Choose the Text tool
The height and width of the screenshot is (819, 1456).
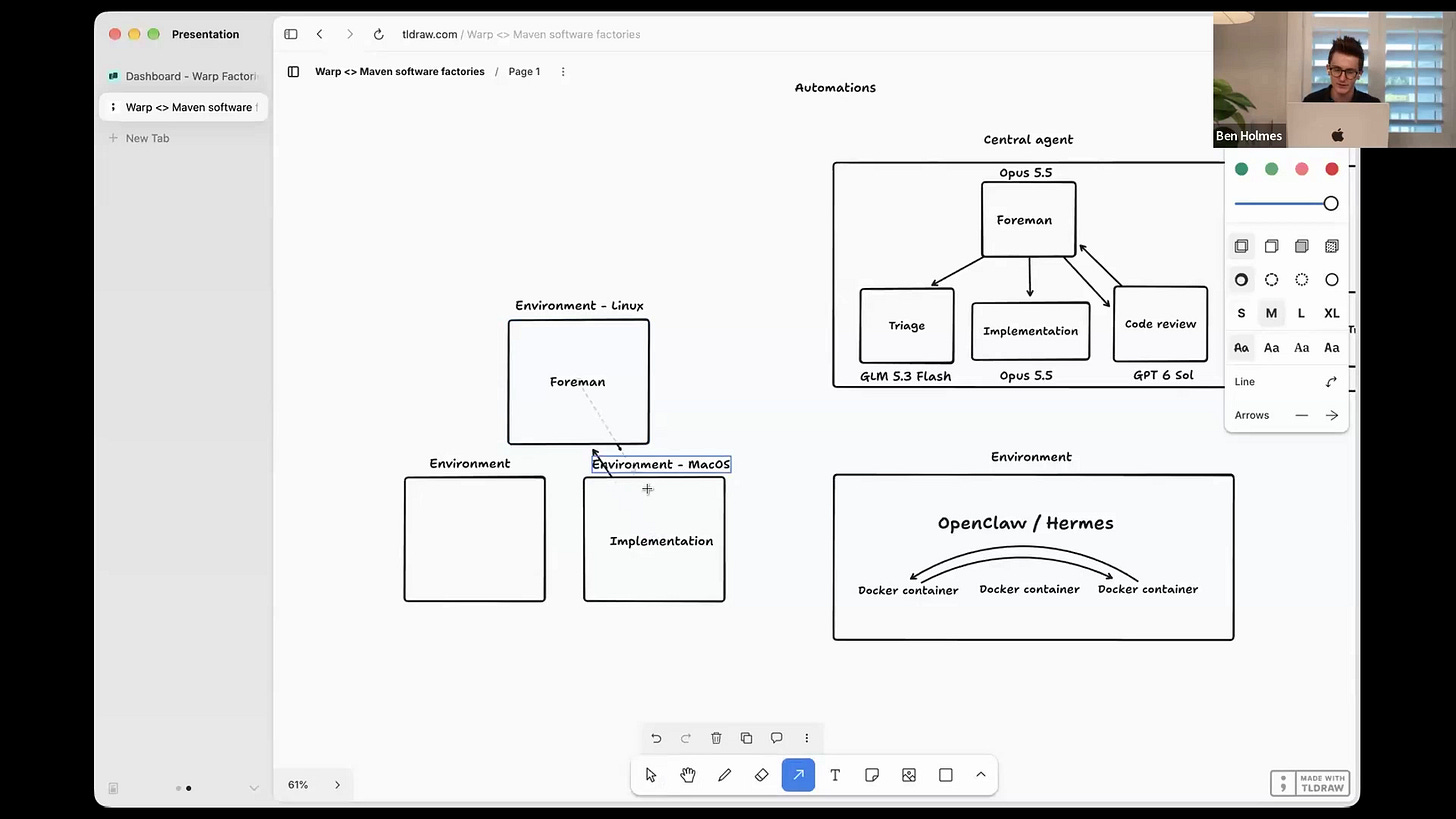(835, 775)
